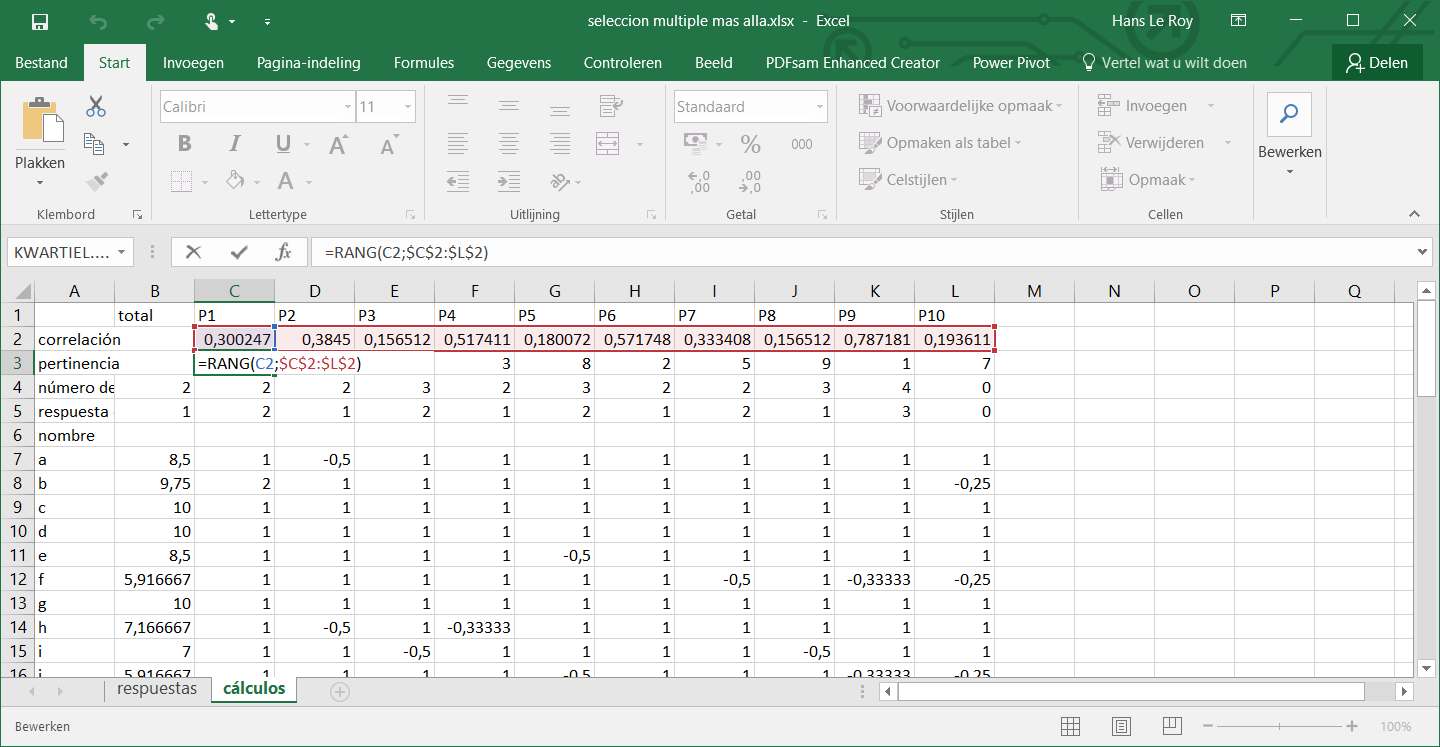Toggle Bold formatting
Viewport: 1440px width, 747px height.
coord(184,144)
